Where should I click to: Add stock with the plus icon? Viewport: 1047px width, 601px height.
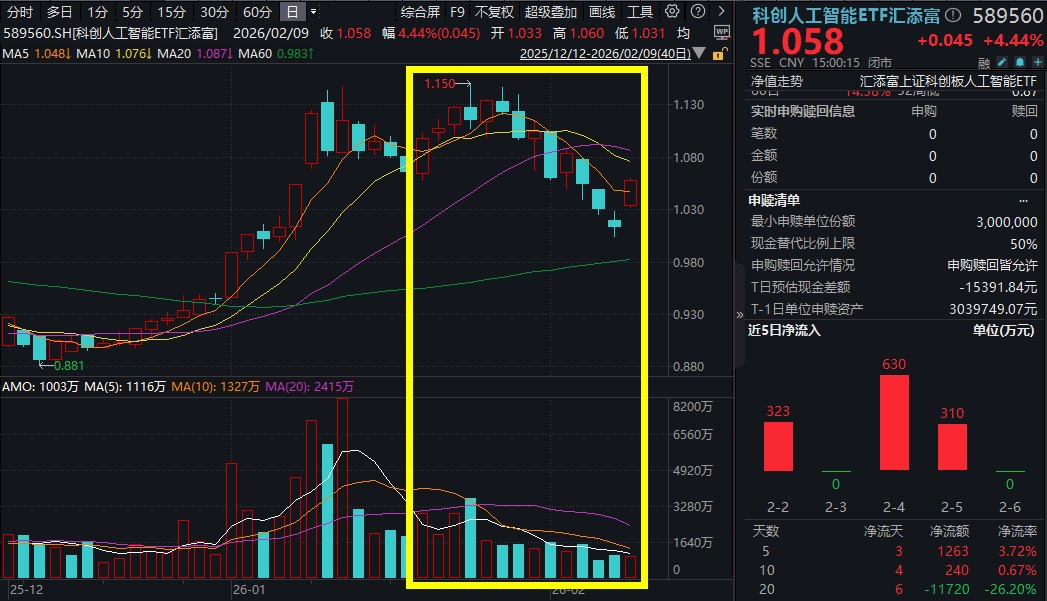pos(1037,62)
